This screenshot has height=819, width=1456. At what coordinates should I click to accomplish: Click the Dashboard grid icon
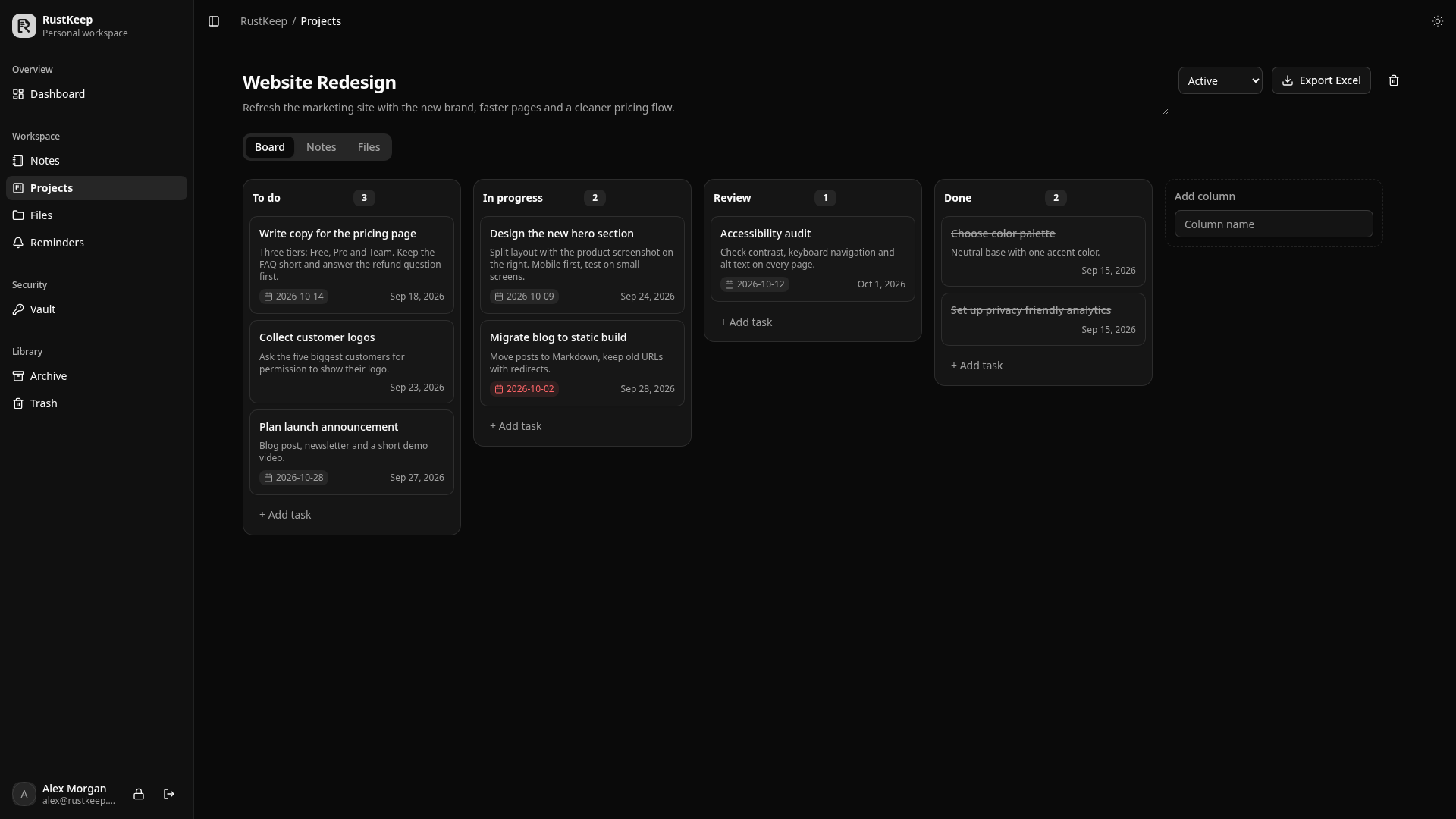pyautogui.click(x=18, y=94)
